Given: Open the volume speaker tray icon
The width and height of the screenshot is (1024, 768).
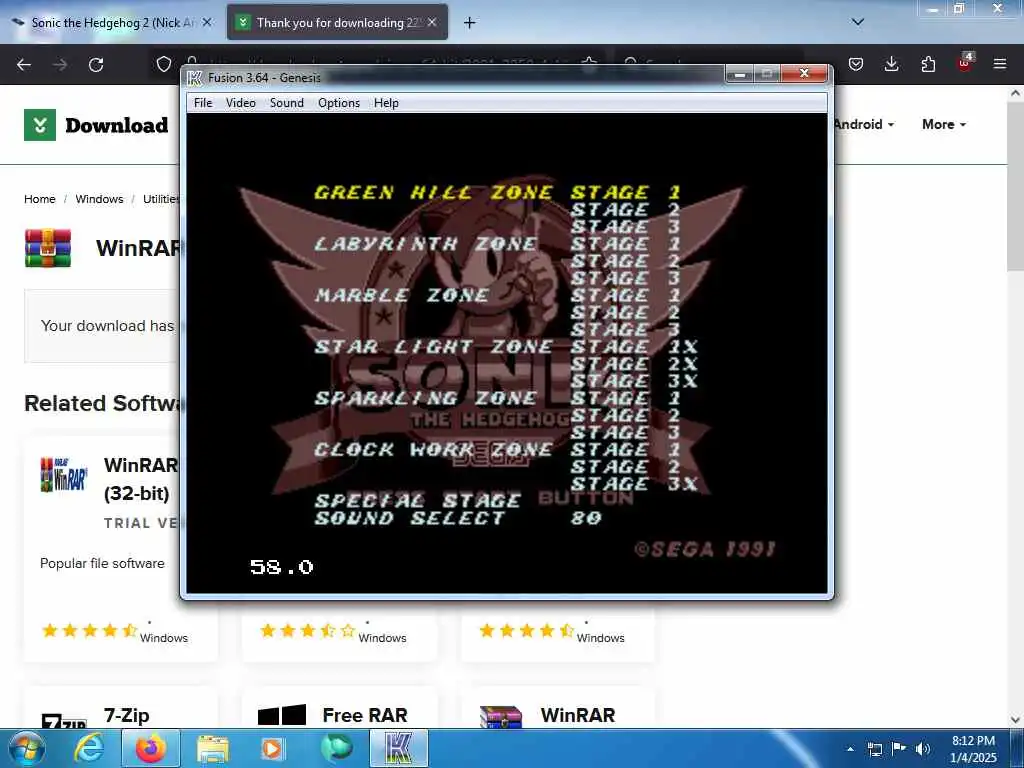Looking at the screenshot, I should click(923, 748).
